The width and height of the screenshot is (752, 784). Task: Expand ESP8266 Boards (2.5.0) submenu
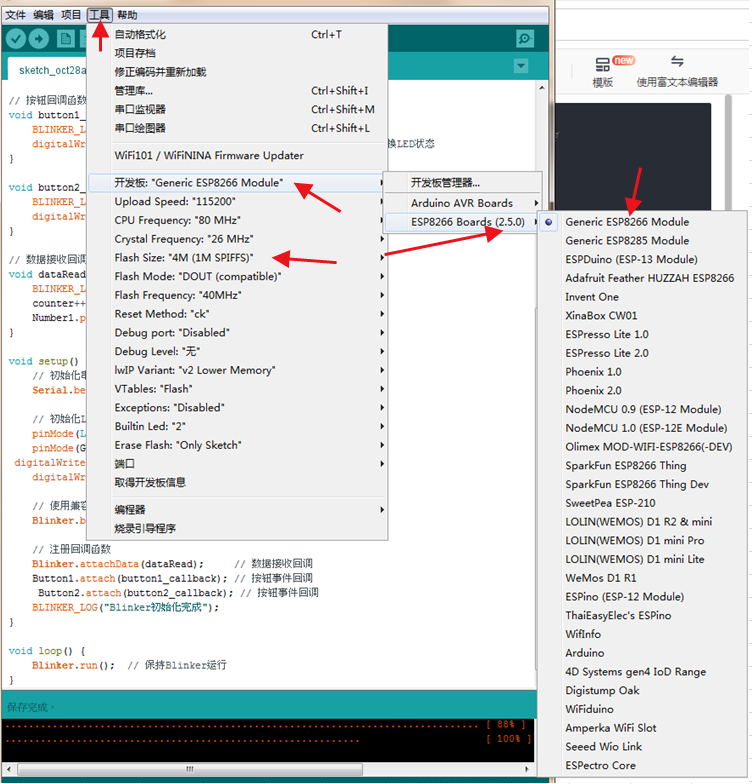462,222
